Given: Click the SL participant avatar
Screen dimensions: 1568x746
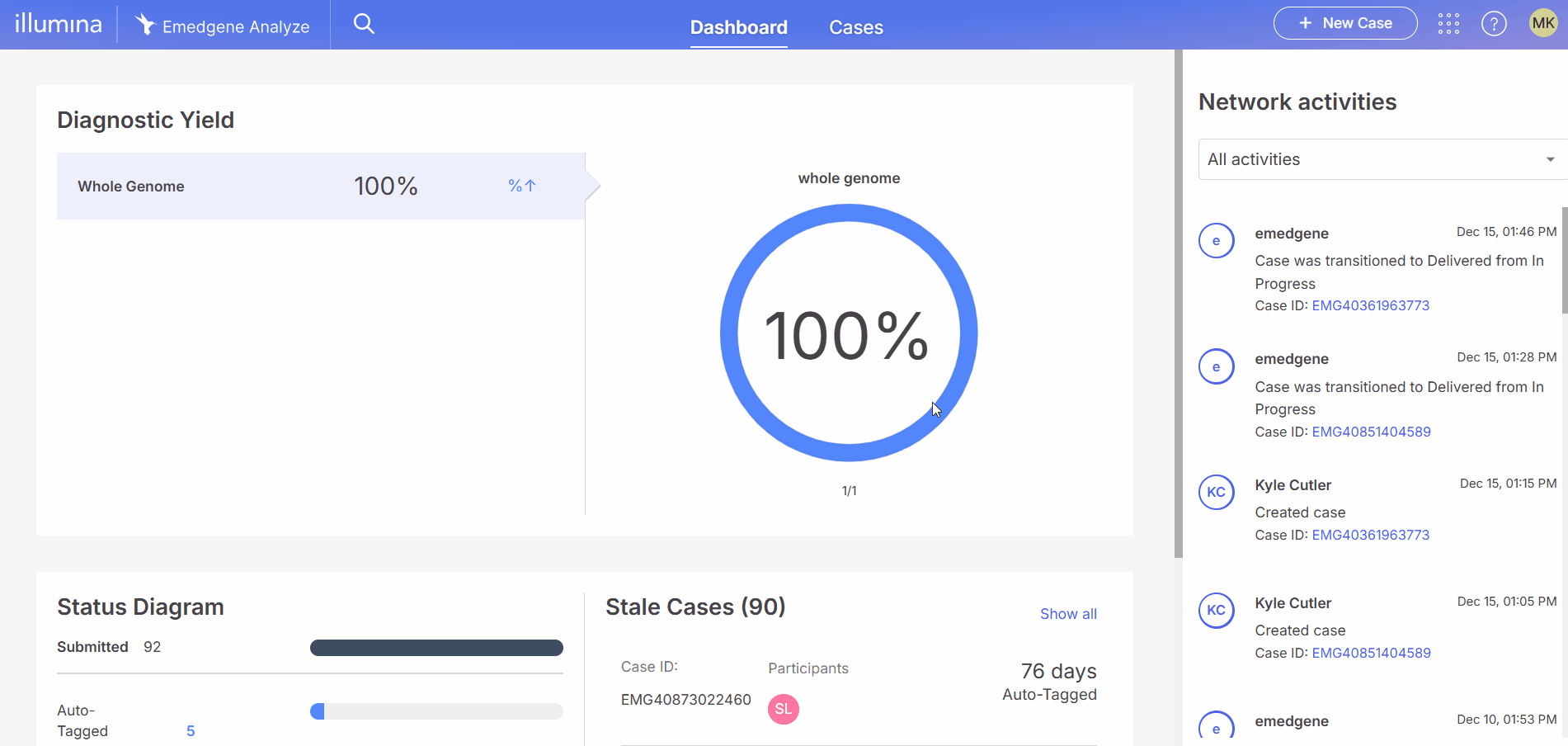Looking at the screenshot, I should 783,709.
